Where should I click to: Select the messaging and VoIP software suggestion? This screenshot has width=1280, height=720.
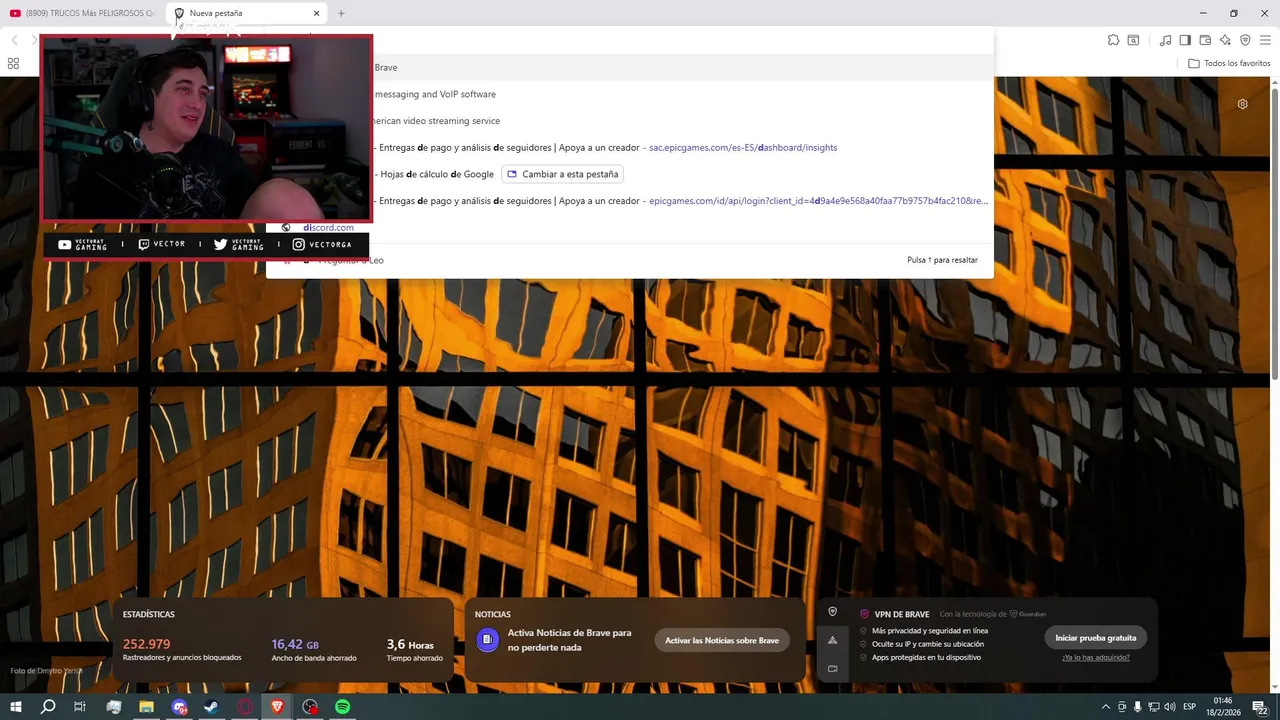pyautogui.click(x=630, y=94)
